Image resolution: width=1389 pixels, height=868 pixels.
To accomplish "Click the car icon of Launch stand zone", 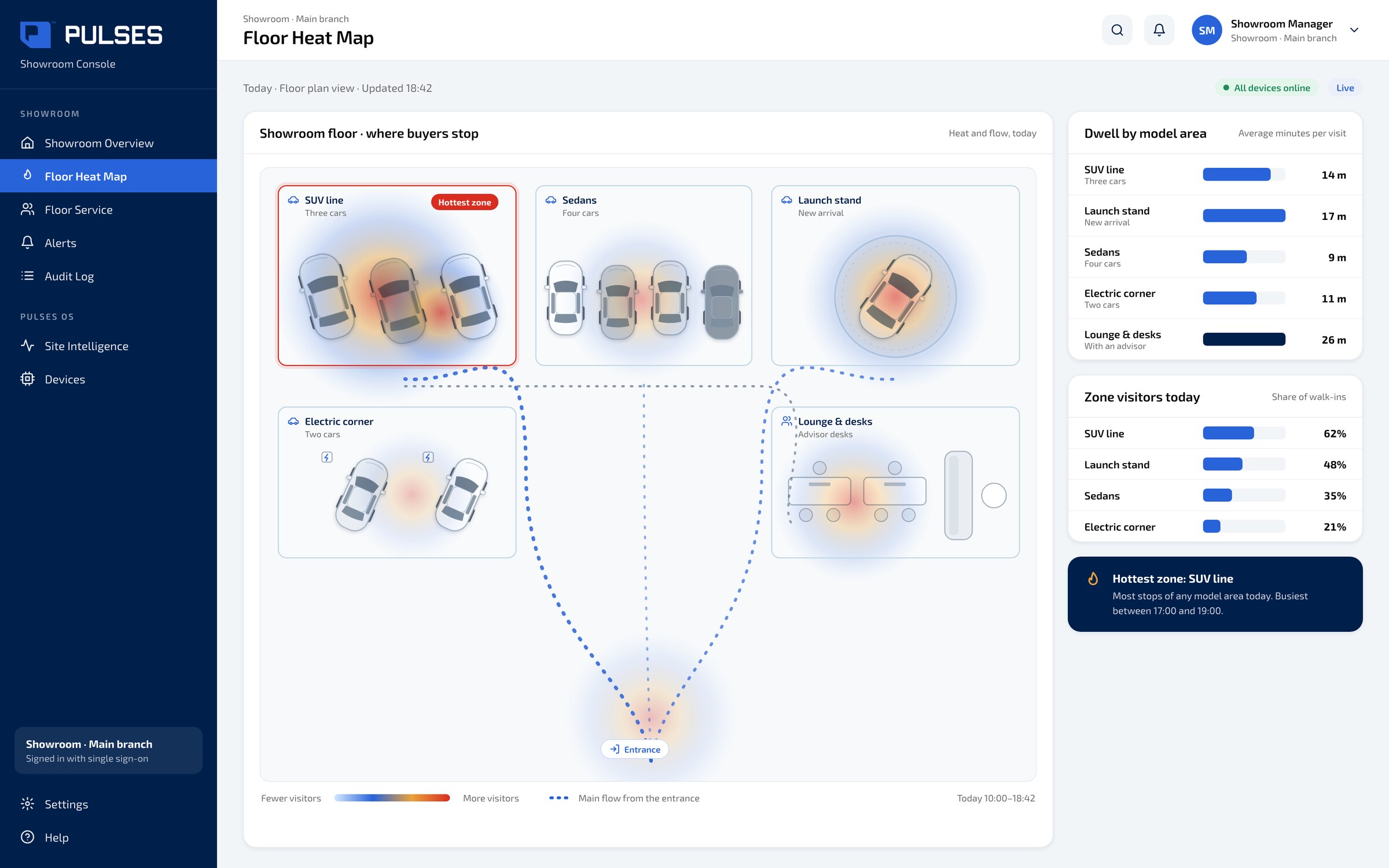I will click(x=787, y=200).
